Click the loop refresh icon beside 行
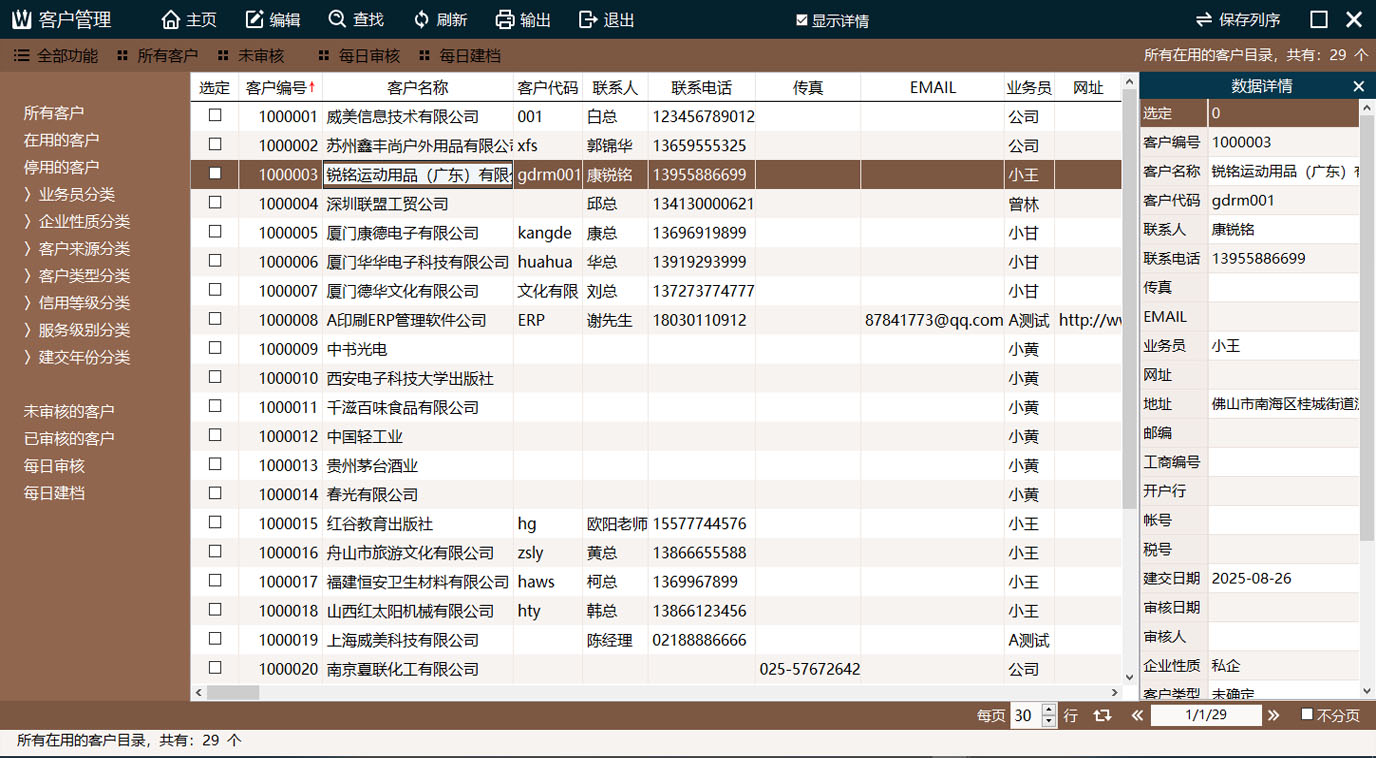The height and width of the screenshot is (758, 1376). 1102,716
